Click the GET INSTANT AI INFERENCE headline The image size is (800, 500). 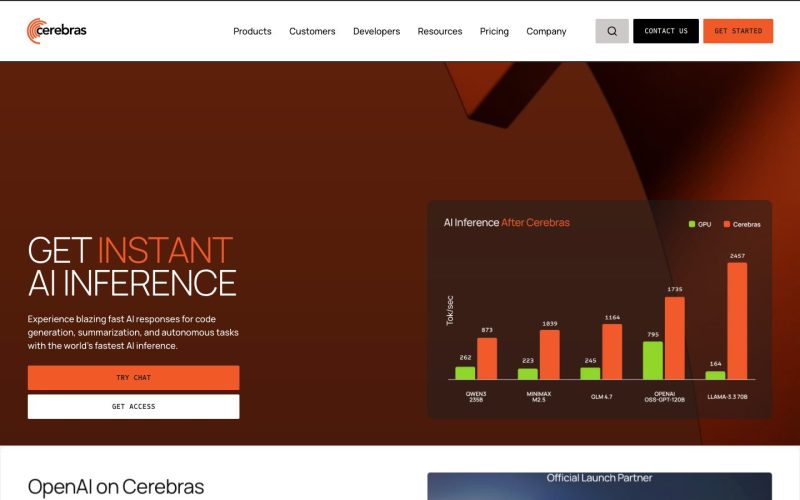132,266
